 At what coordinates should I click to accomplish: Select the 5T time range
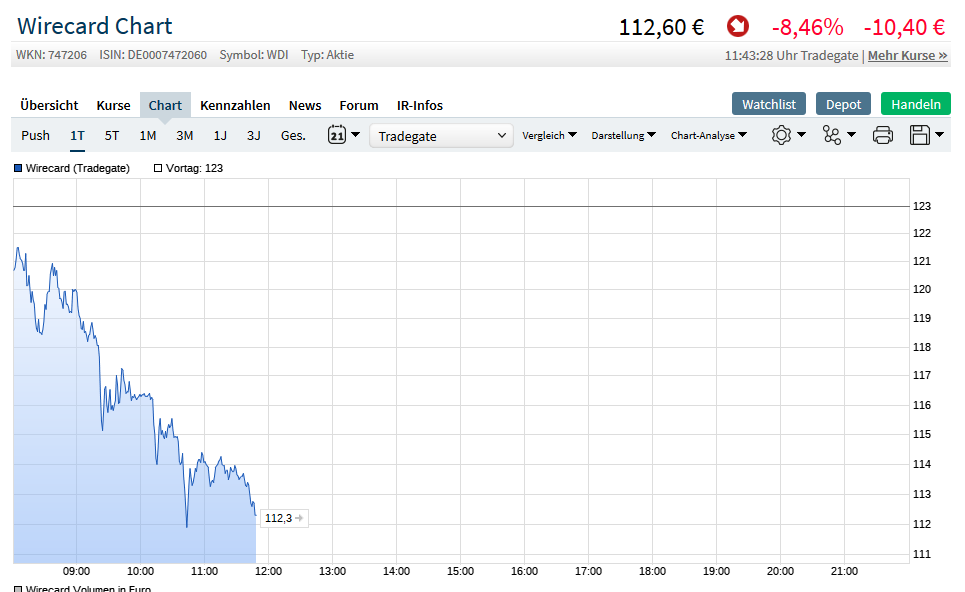(111, 135)
